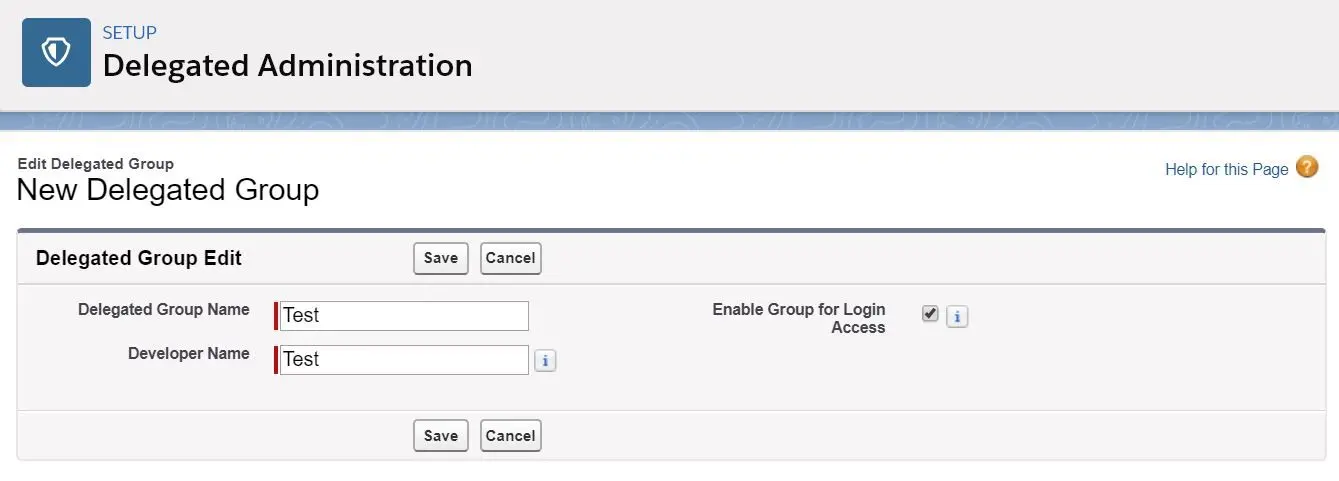Toggle the Enable Group for Login Access checkbox
The image size is (1339, 481).
point(930,314)
